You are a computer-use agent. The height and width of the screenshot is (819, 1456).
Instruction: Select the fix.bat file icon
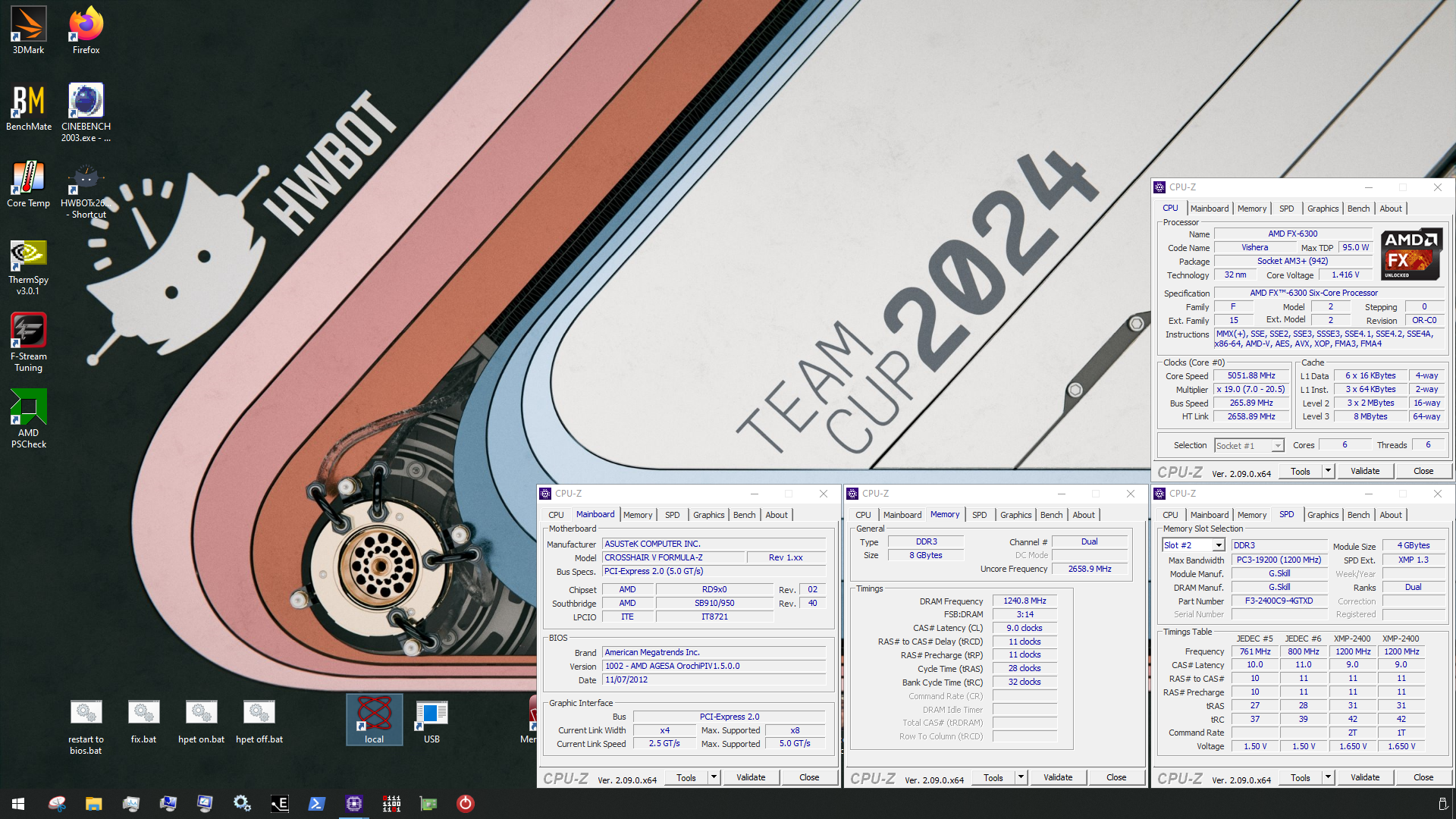pyautogui.click(x=143, y=722)
